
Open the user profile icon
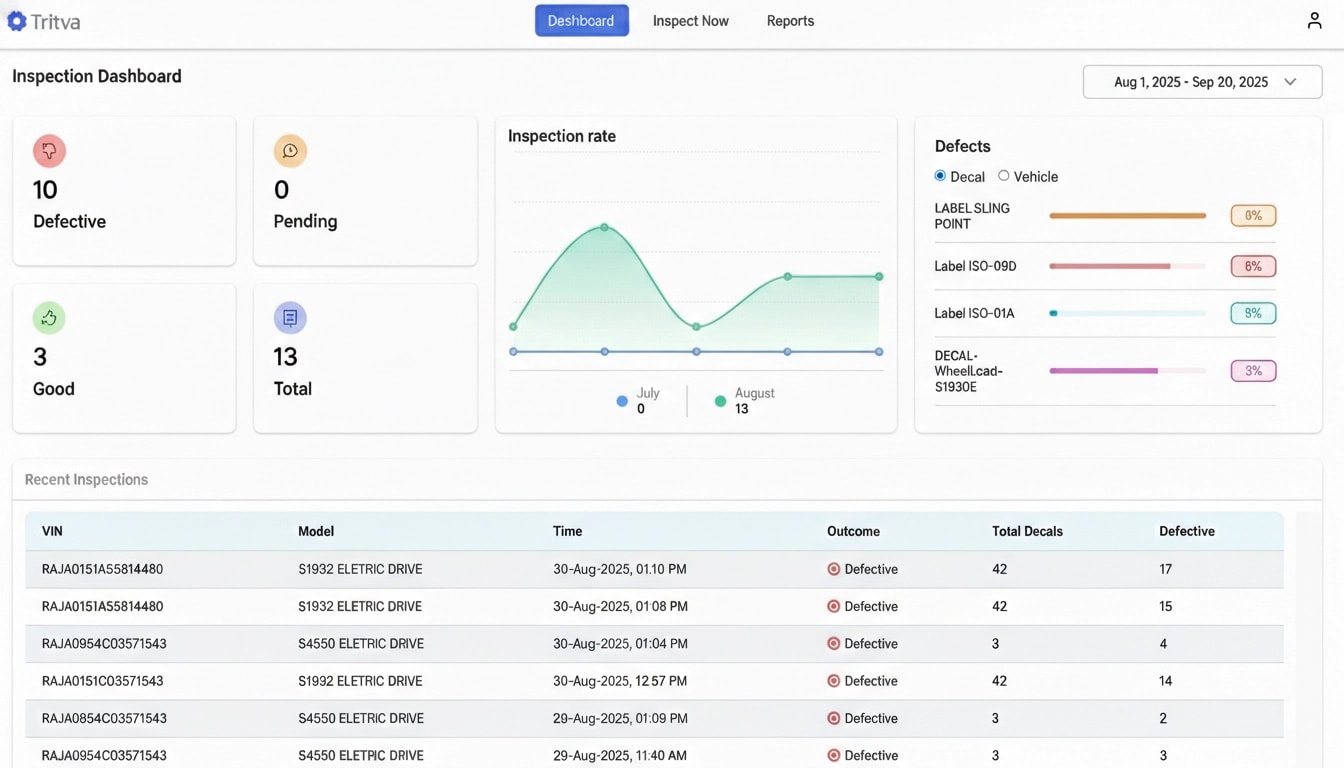point(1314,19)
